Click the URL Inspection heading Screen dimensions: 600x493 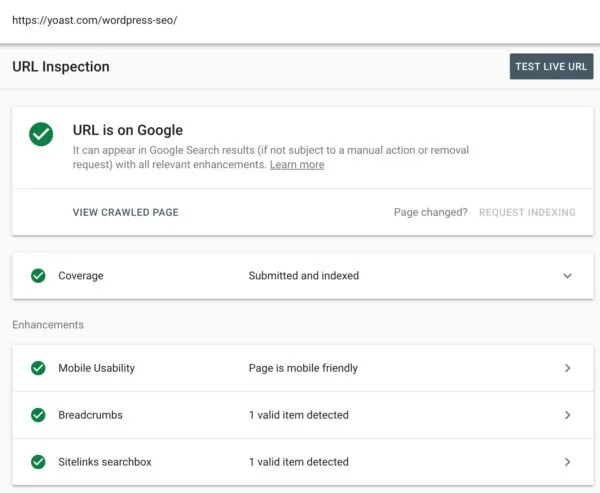[x=61, y=67]
